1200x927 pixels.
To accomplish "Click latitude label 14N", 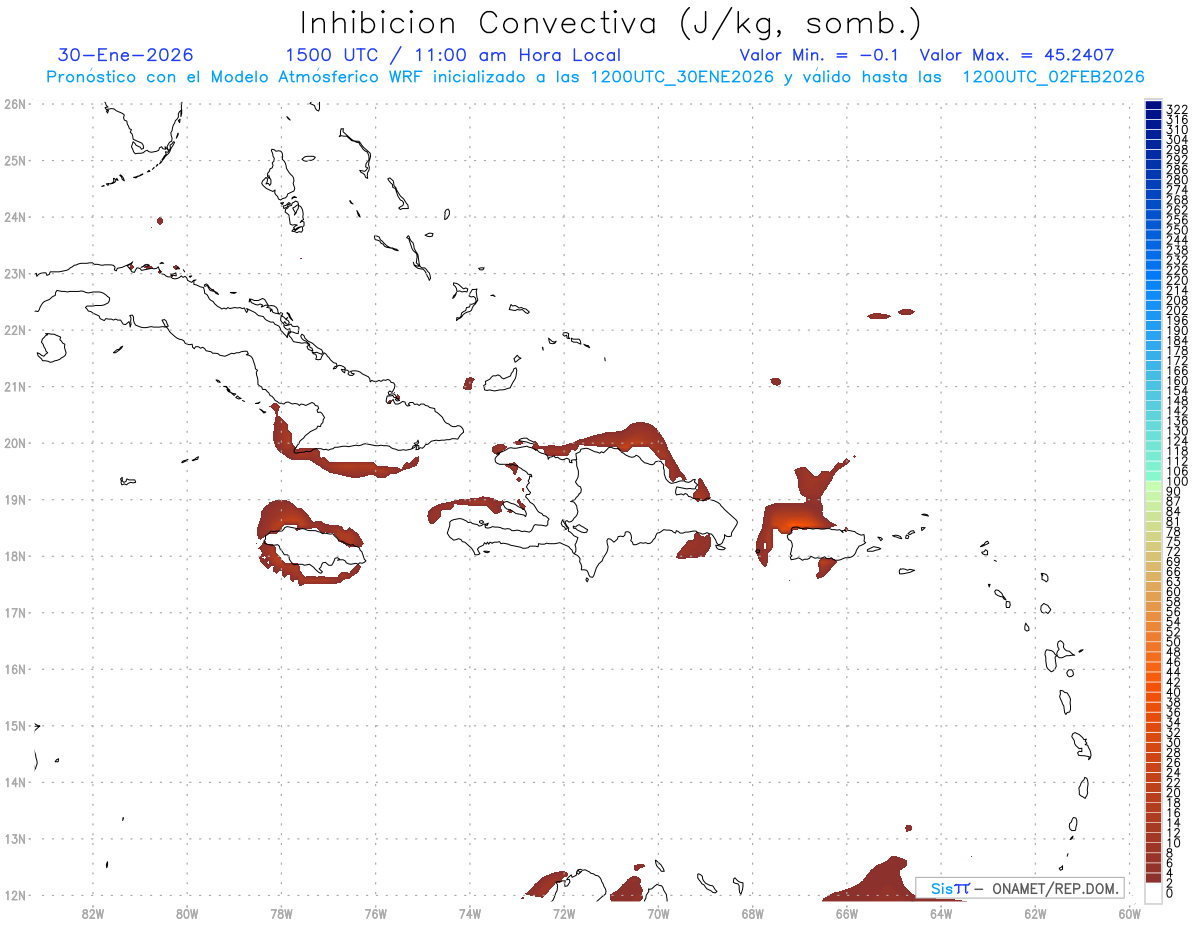I will (x=14, y=782).
